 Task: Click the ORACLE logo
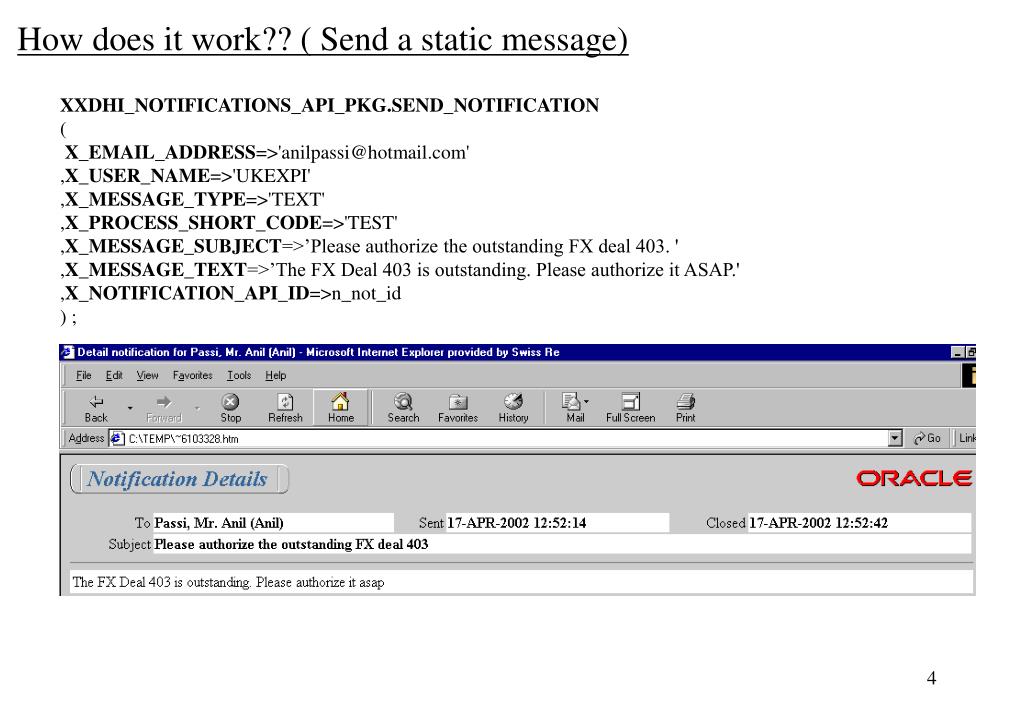914,479
